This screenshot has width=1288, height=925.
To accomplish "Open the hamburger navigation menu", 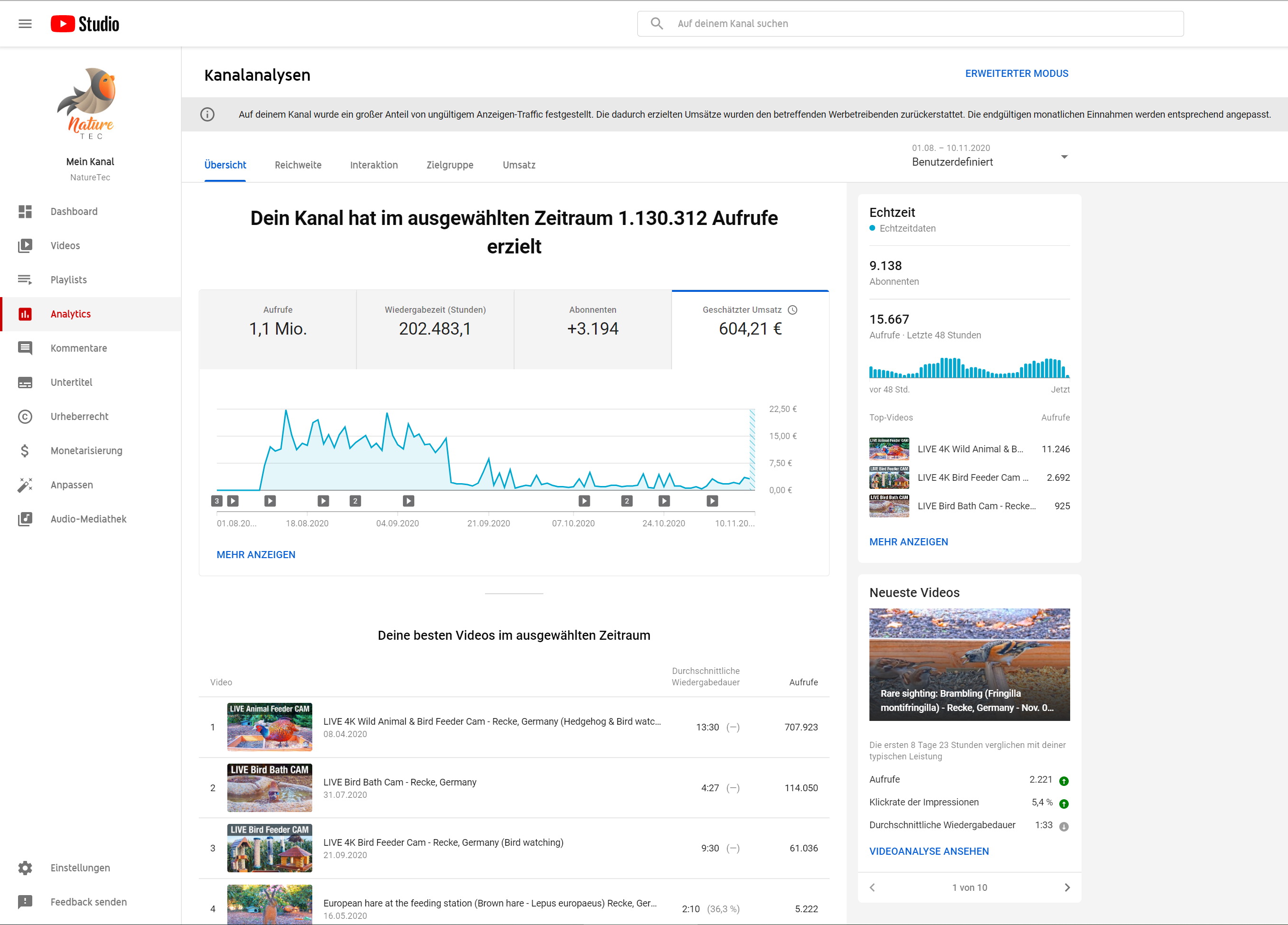I will 25,24.
